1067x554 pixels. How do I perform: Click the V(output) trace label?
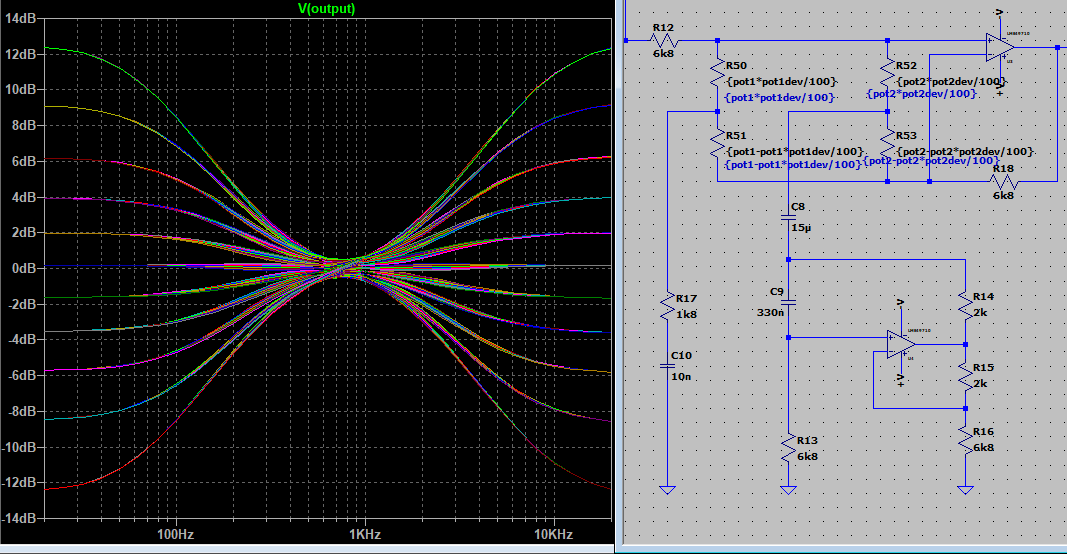[327, 9]
